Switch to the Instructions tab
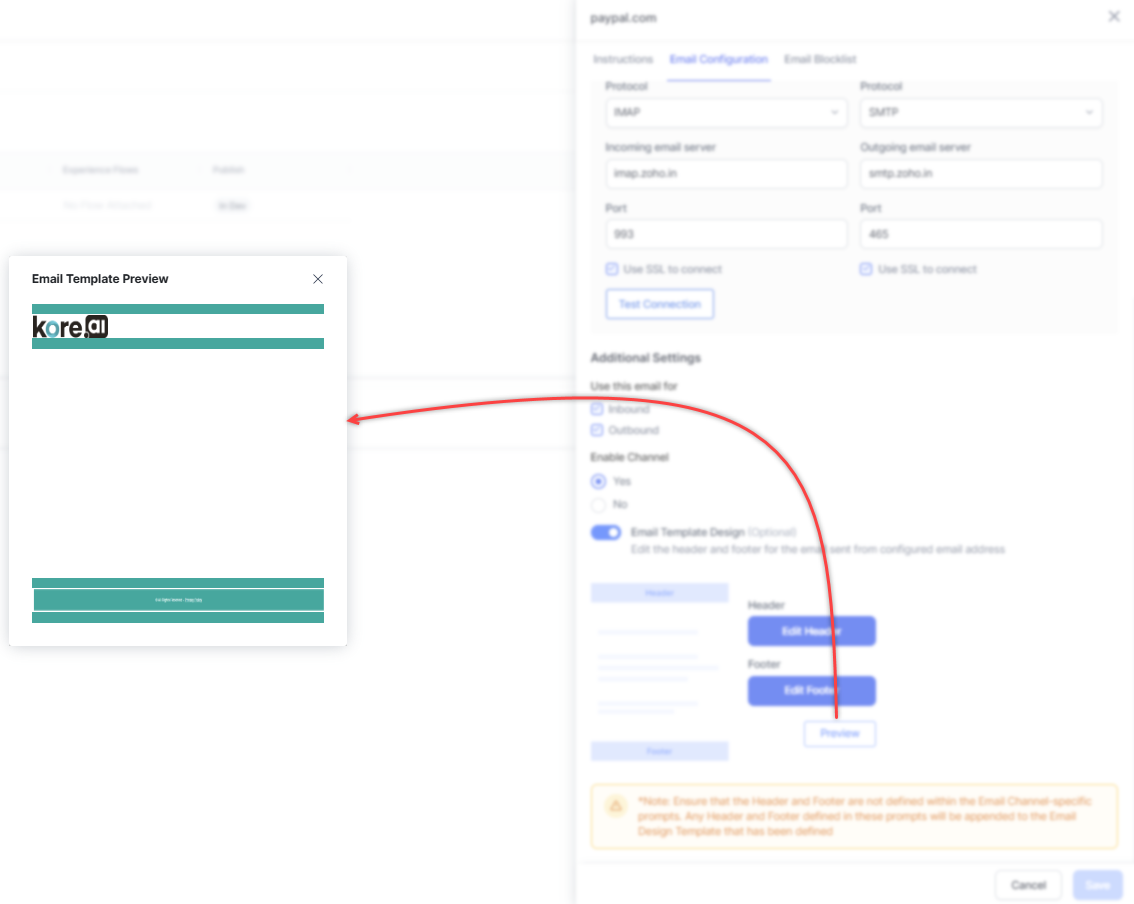 tap(623, 60)
